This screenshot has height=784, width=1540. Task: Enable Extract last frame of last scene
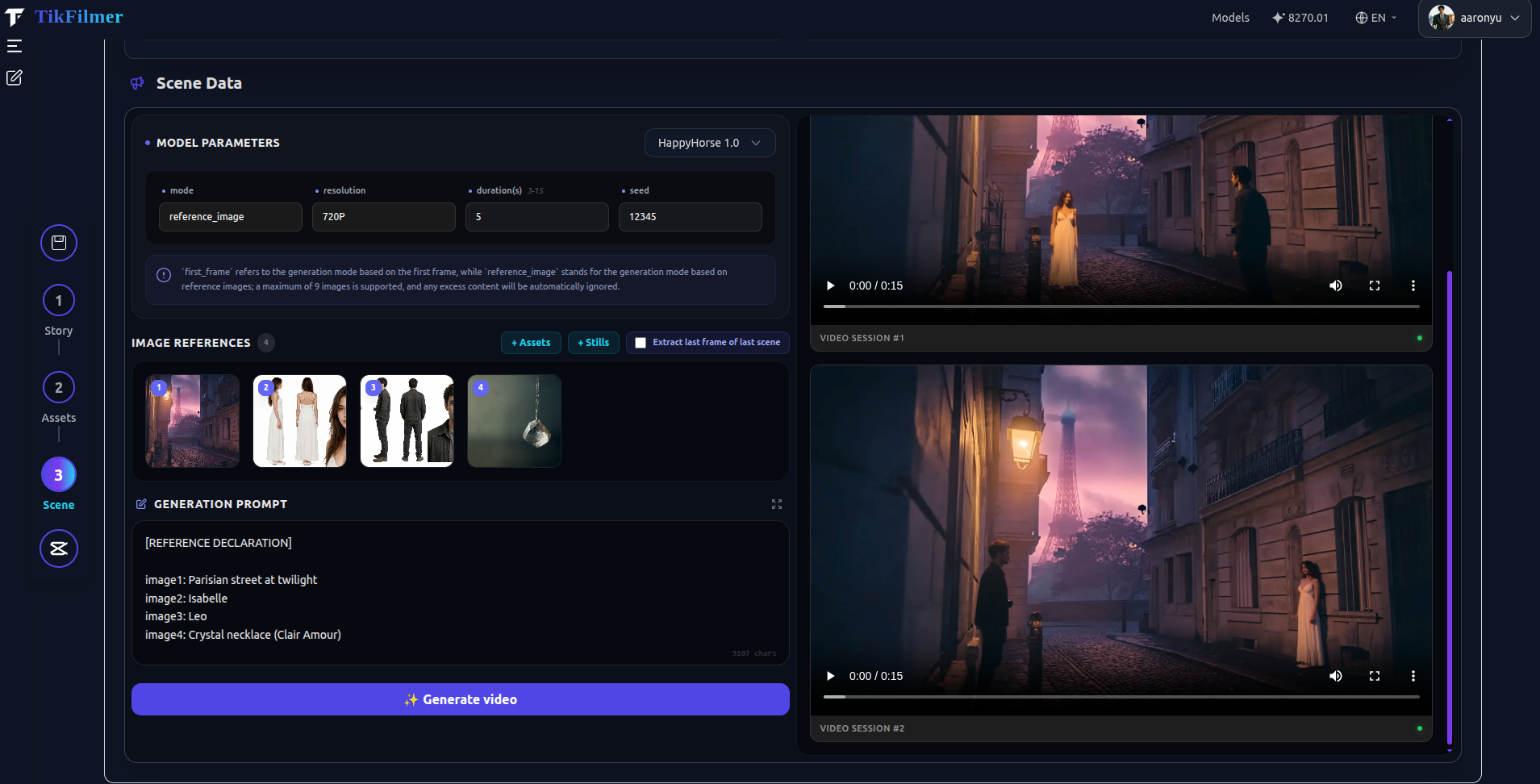tap(641, 343)
